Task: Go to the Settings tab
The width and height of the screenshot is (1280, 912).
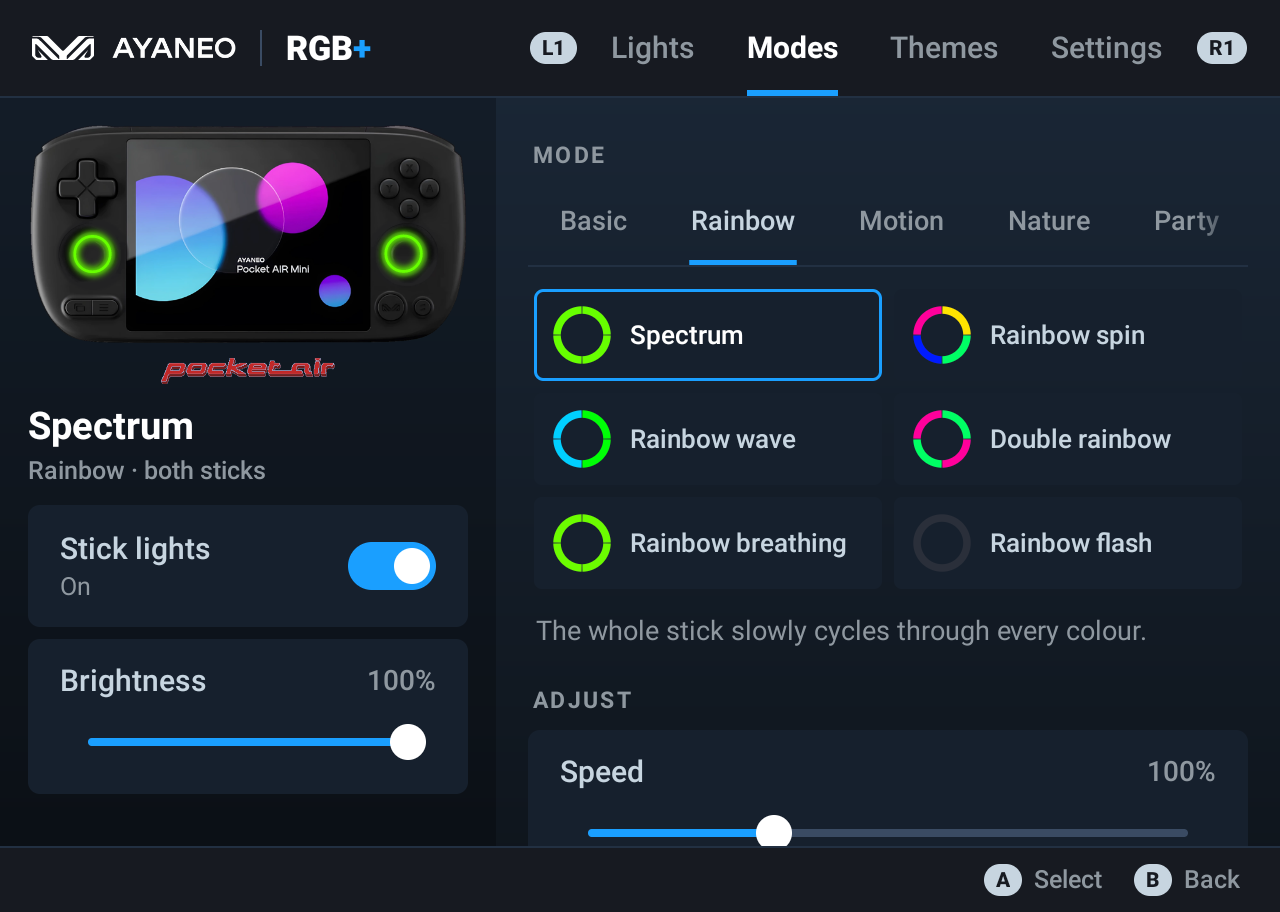Action: pos(1106,48)
